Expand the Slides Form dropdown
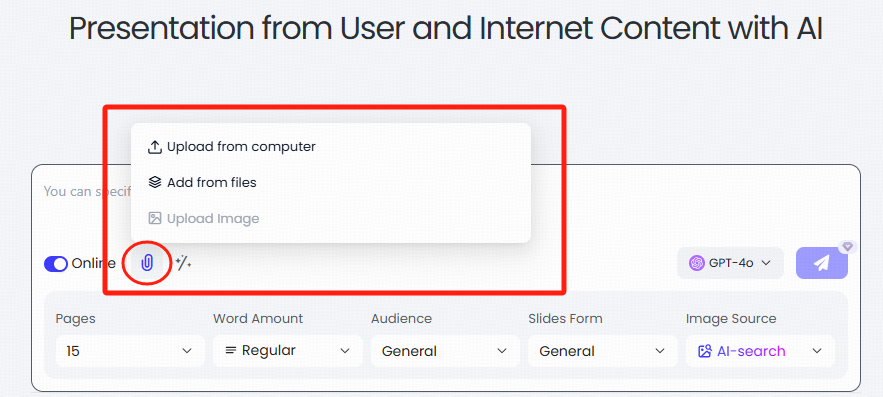This screenshot has width=883, height=397. pyautogui.click(x=603, y=351)
